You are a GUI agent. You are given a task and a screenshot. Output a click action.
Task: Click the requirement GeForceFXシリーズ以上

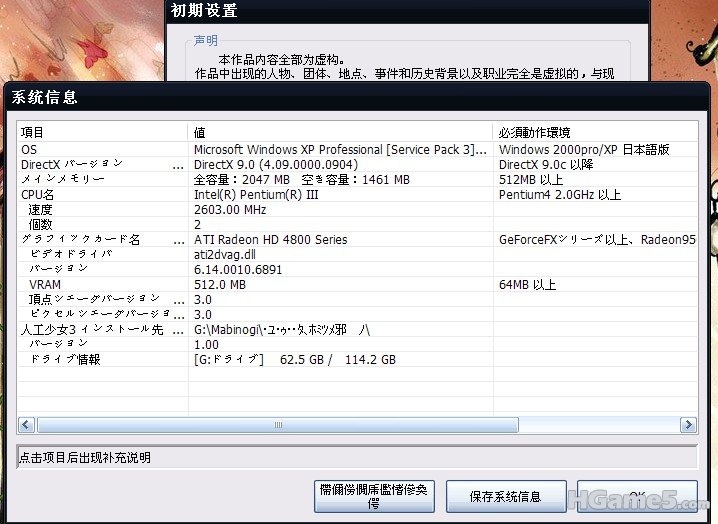564,240
